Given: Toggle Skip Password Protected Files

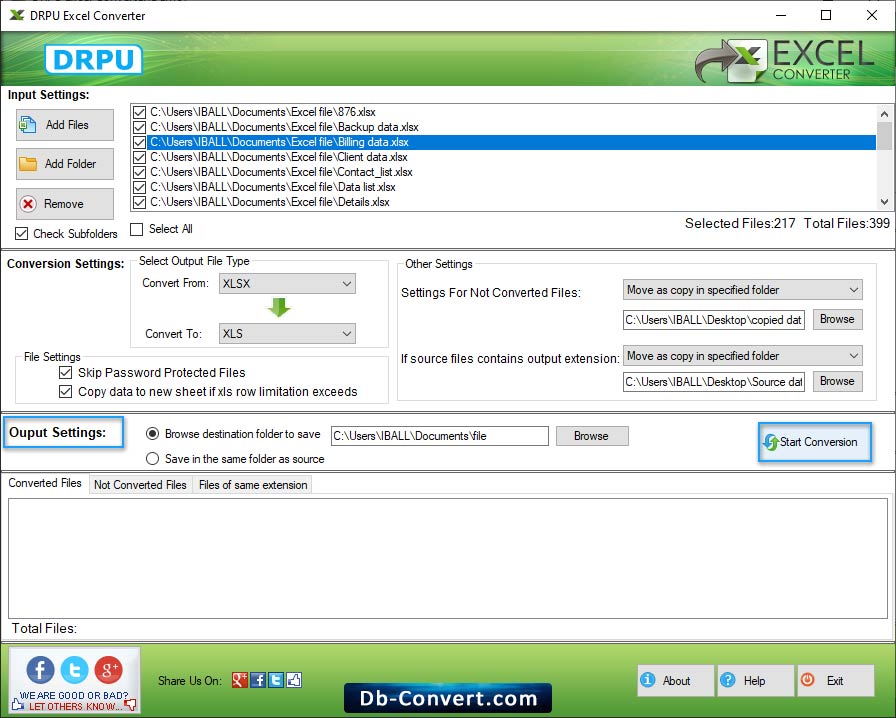Looking at the screenshot, I should click(x=66, y=373).
